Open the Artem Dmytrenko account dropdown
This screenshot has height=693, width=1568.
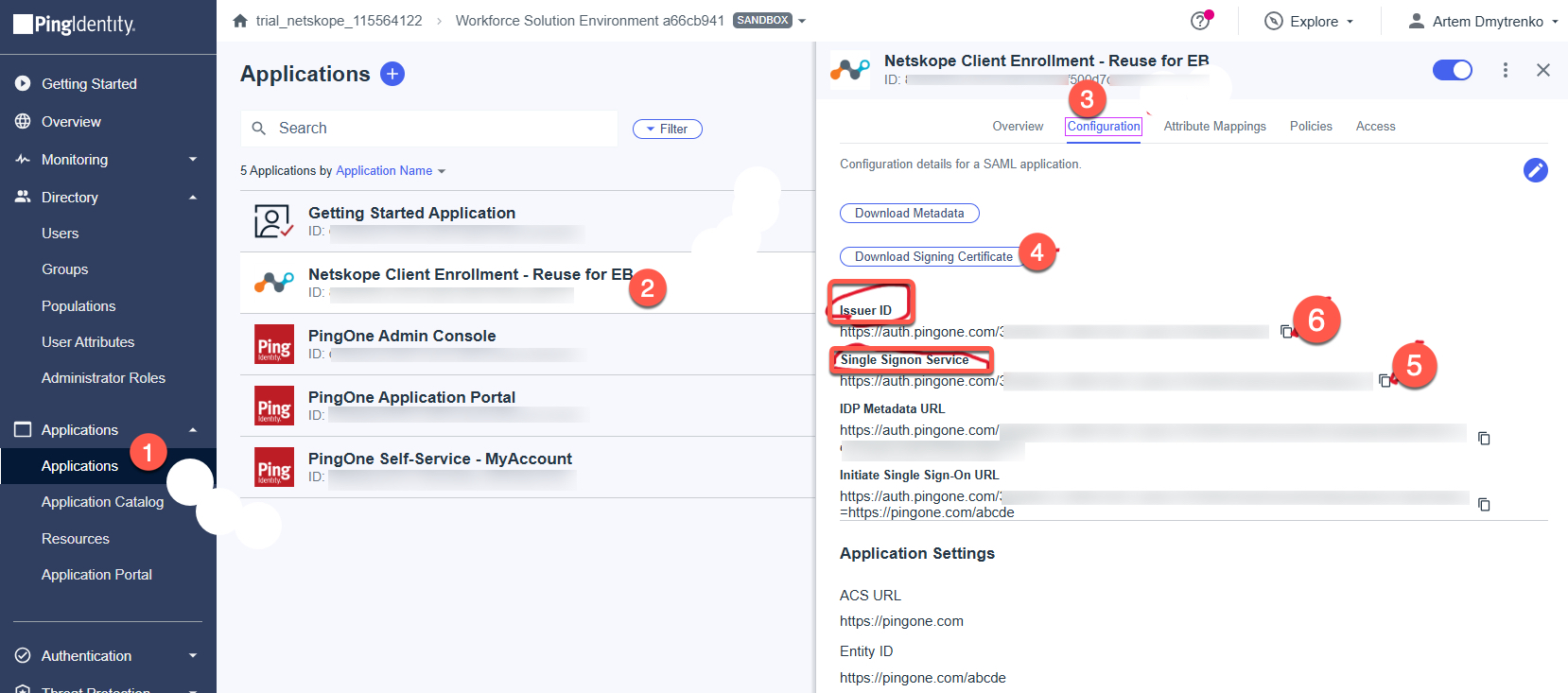click(x=1555, y=22)
